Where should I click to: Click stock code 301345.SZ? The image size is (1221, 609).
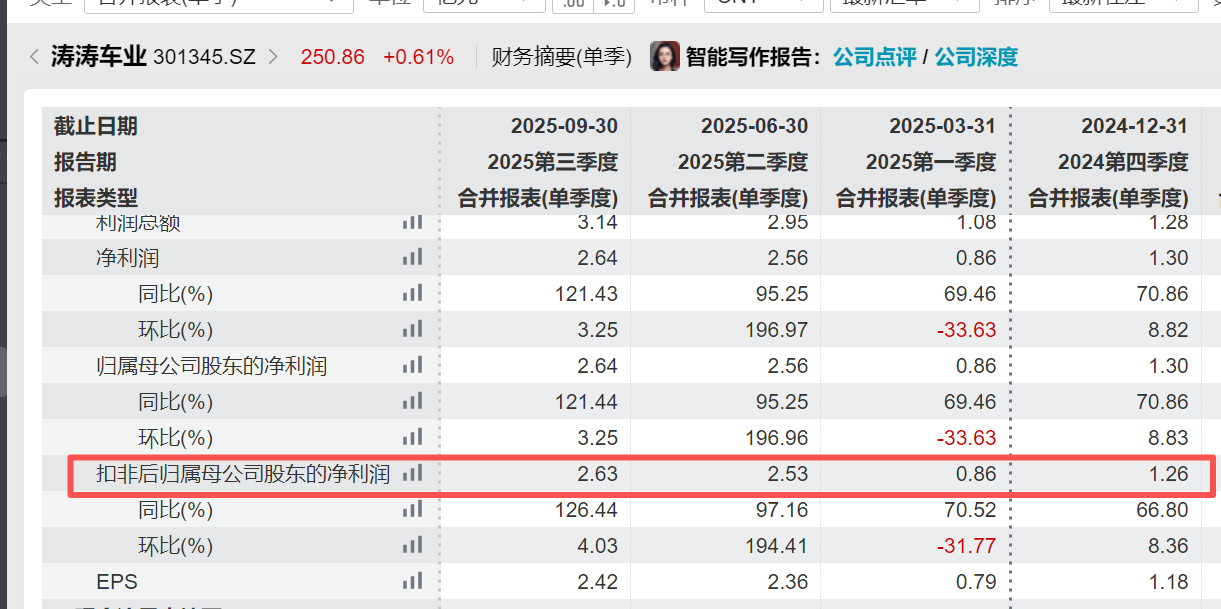coord(206,57)
